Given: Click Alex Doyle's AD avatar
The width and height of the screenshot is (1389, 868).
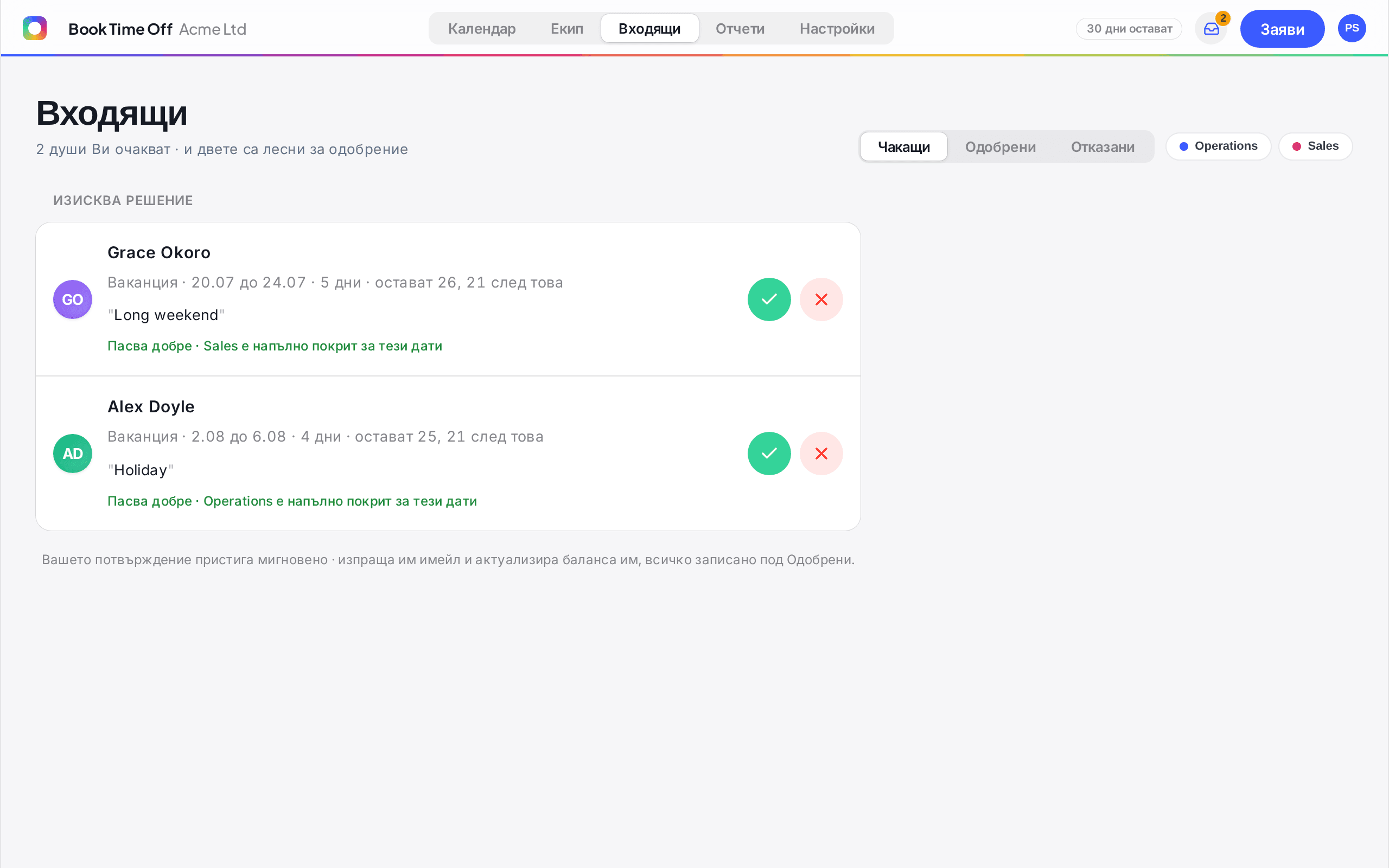Looking at the screenshot, I should tap(73, 454).
